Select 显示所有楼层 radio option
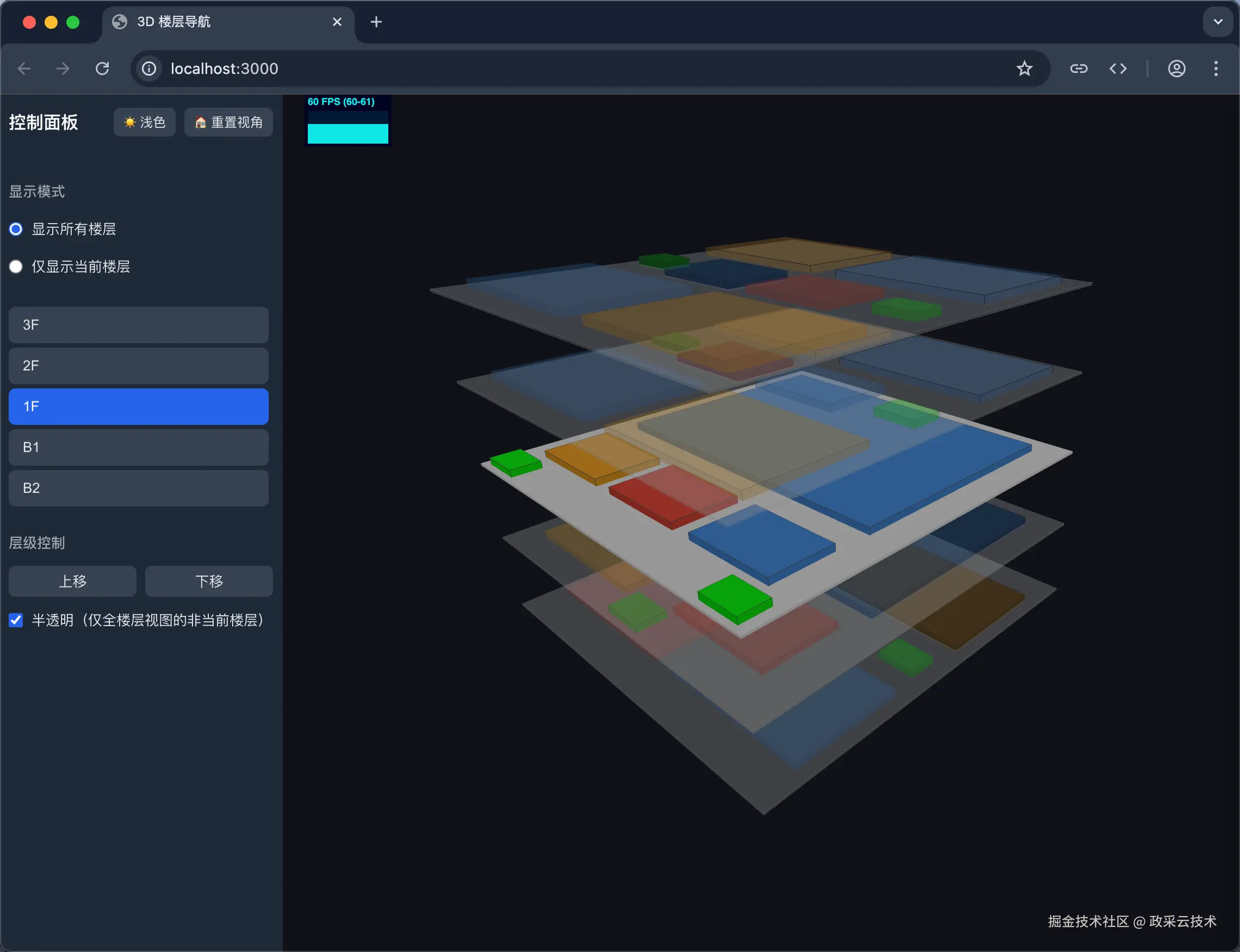The height and width of the screenshot is (952, 1240). click(x=16, y=229)
